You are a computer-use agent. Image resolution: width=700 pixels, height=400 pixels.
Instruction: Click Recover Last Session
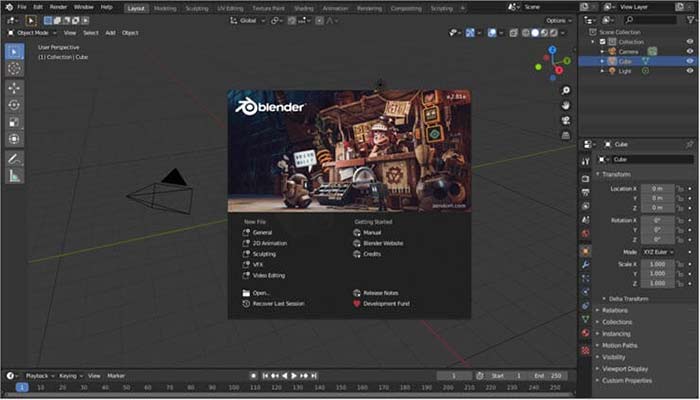point(278,303)
